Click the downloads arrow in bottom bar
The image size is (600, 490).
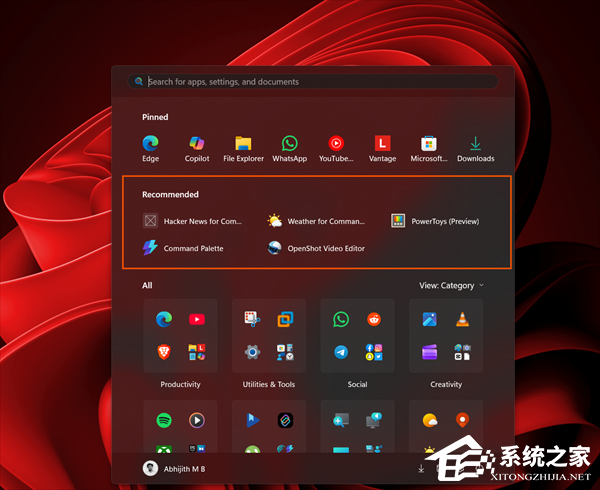421,469
